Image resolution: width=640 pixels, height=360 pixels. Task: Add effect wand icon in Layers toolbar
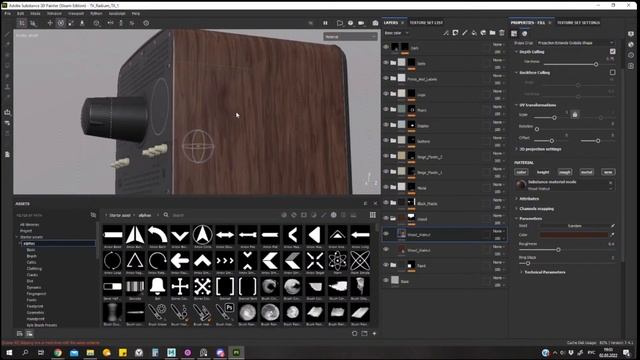(446, 33)
